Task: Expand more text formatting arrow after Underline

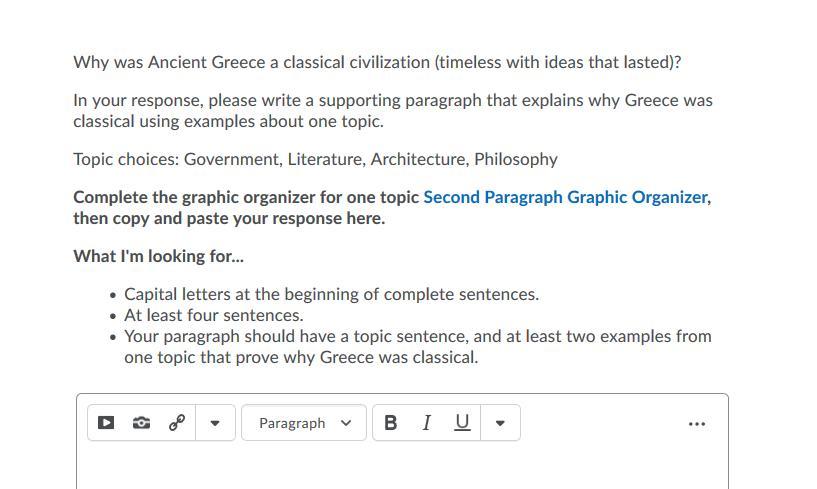Action: pyautogui.click(x=500, y=423)
